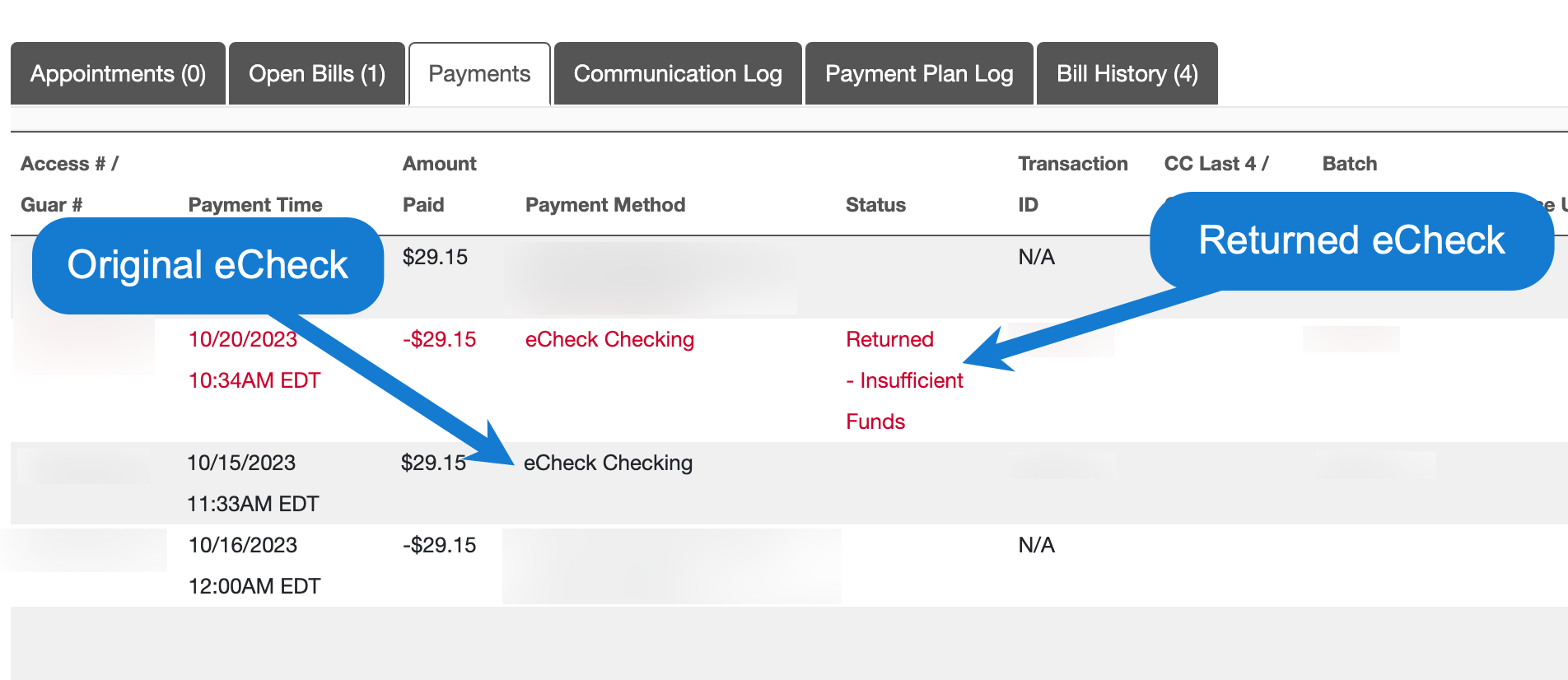The width and height of the screenshot is (1568, 680).
Task: View the Payment Plan Log tab
Action: (919, 74)
